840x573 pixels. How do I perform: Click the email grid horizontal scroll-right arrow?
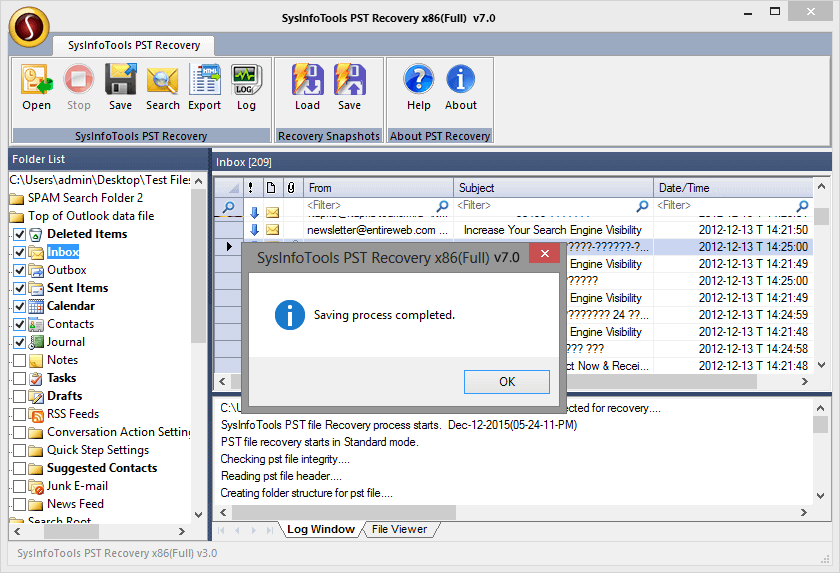pos(804,381)
